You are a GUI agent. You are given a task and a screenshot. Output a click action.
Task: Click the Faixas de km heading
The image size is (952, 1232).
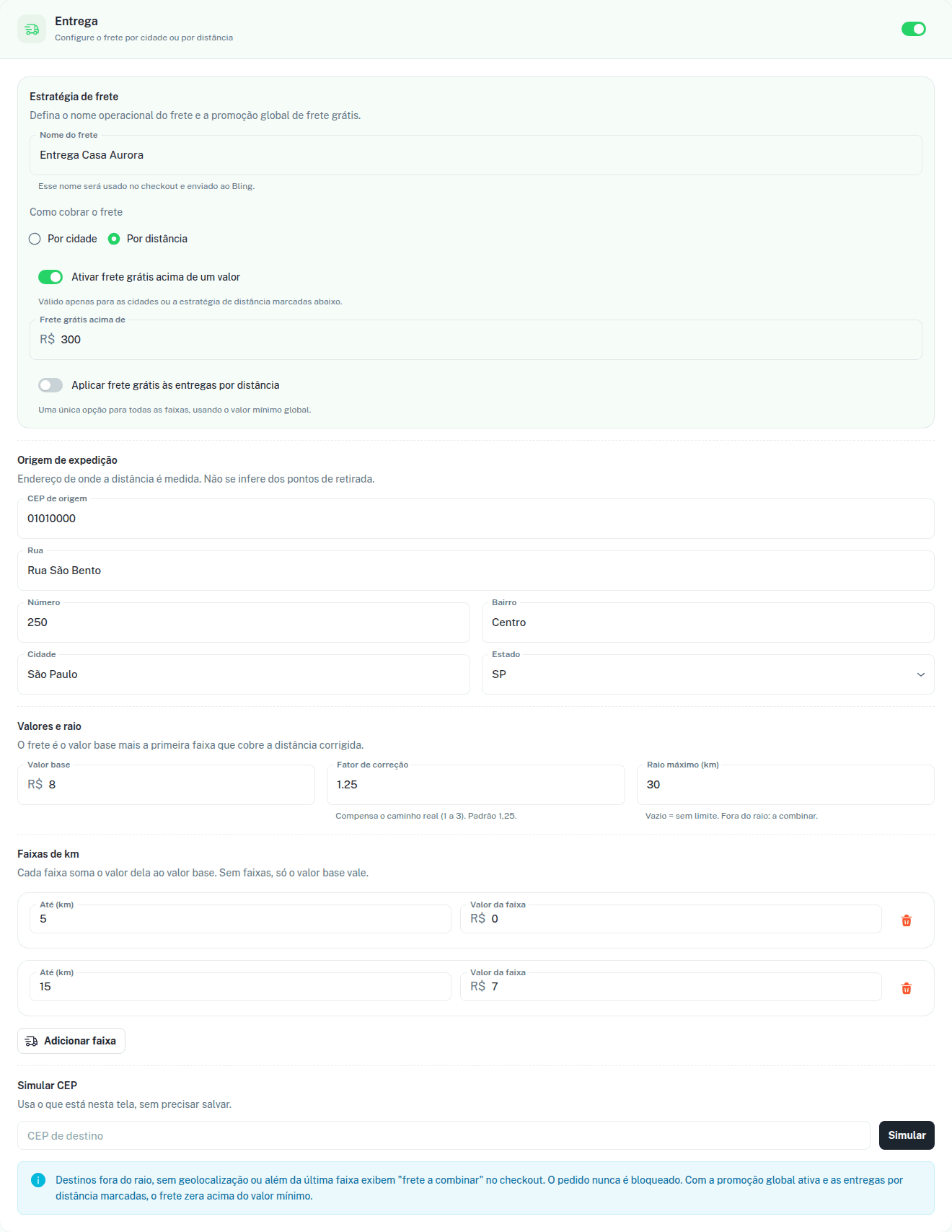point(48,854)
